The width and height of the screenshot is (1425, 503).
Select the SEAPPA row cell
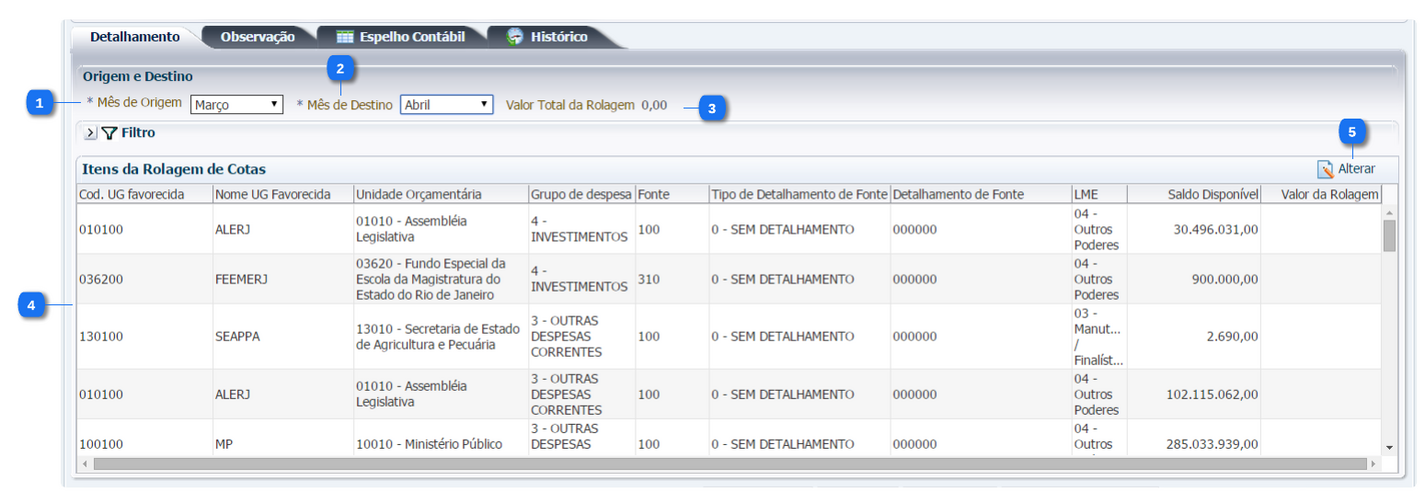pyautogui.click(x=237, y=337)
